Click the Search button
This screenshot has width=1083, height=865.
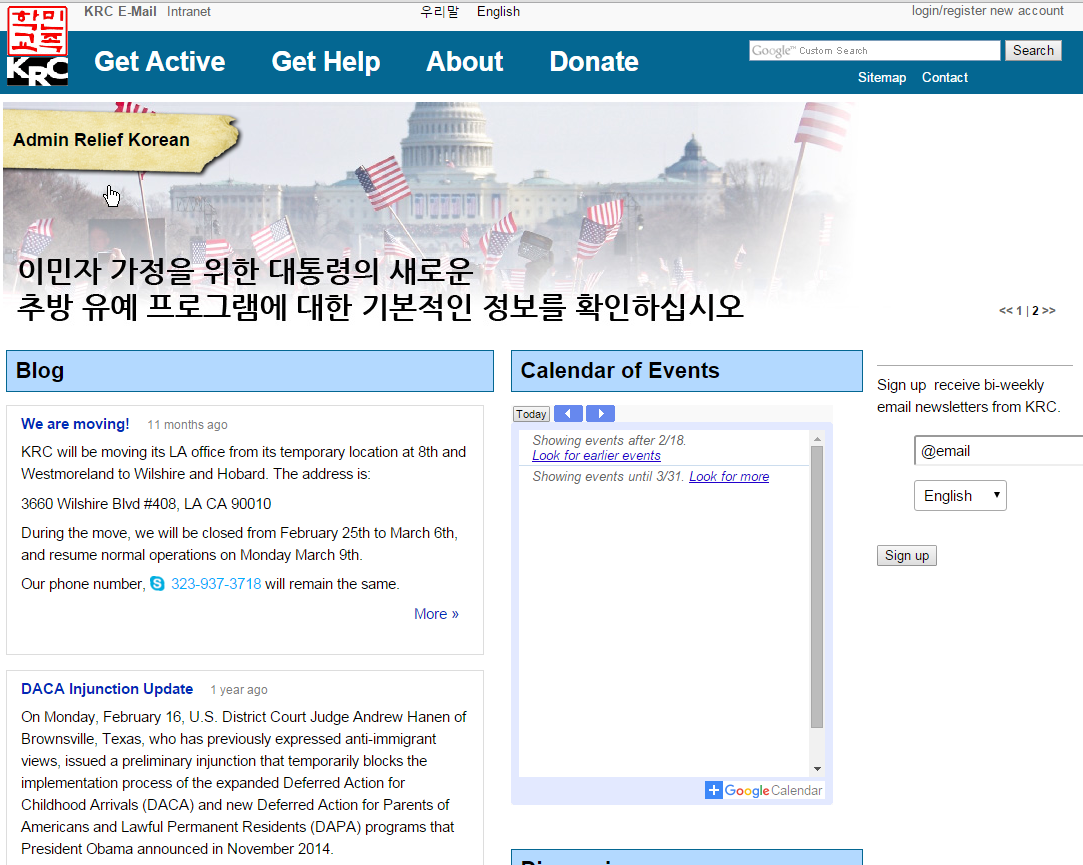click(1033, 50)
